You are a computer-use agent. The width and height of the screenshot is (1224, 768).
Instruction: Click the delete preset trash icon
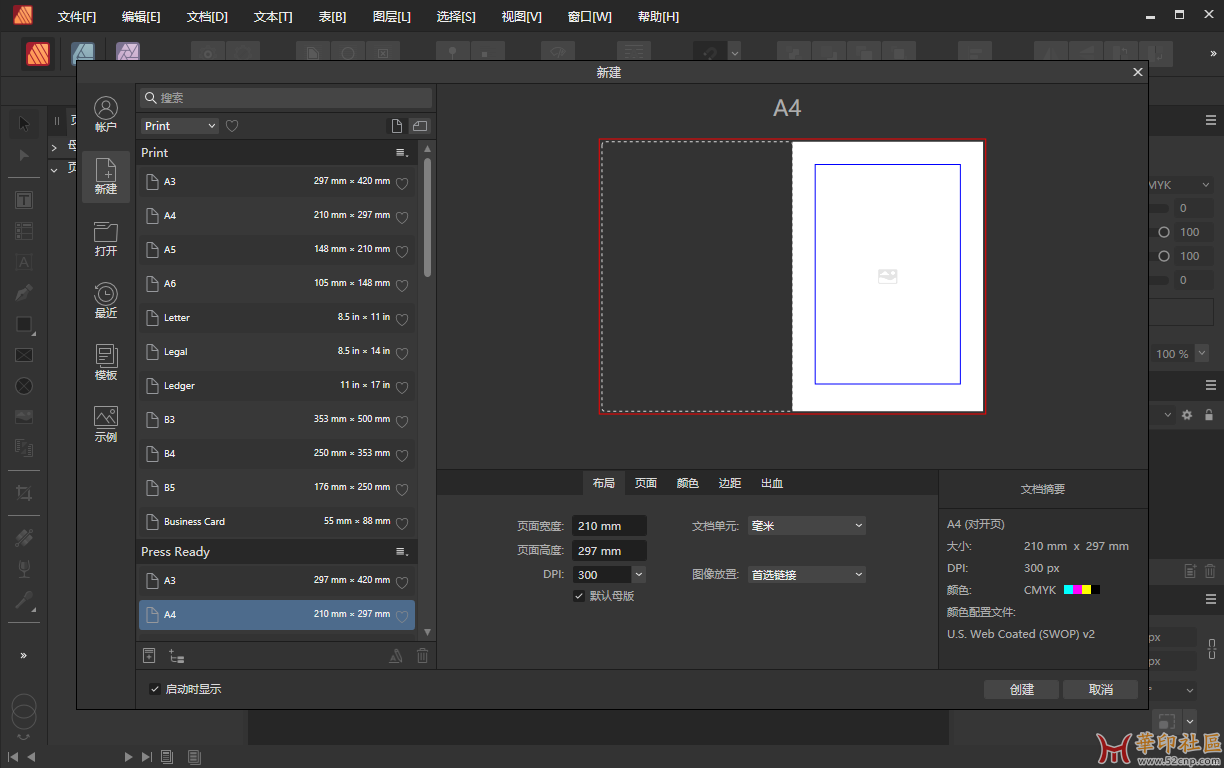pos(422,656)
